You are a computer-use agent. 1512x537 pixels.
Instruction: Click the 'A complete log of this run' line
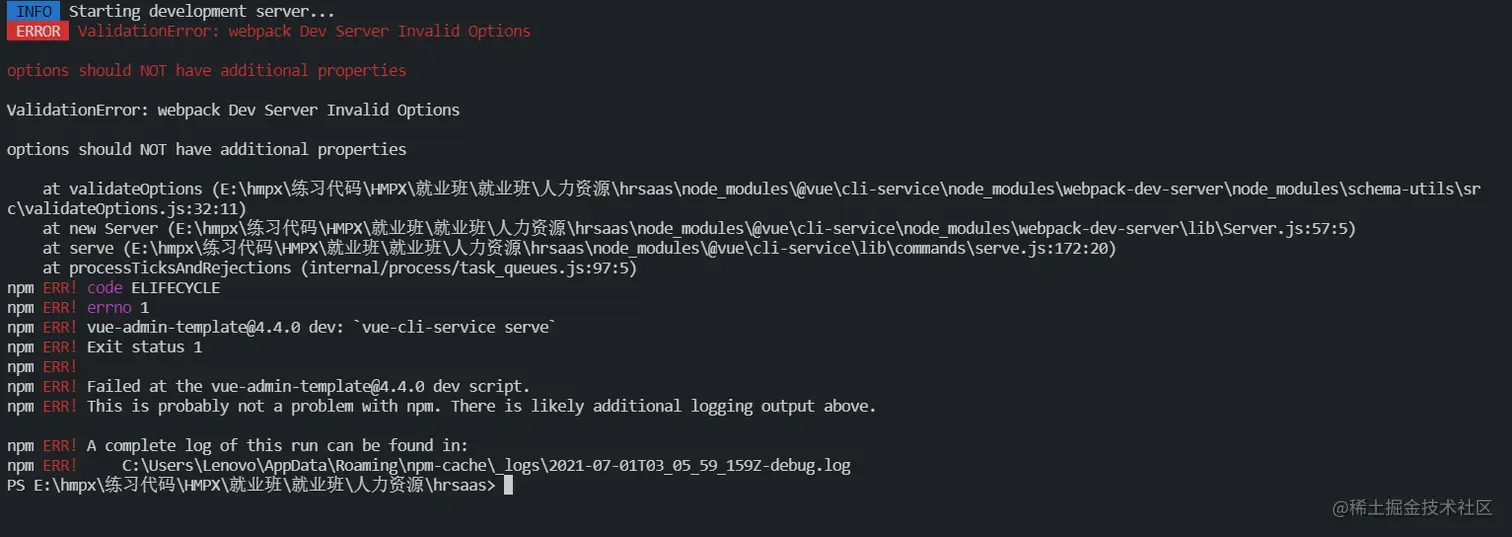pos(277,446)
